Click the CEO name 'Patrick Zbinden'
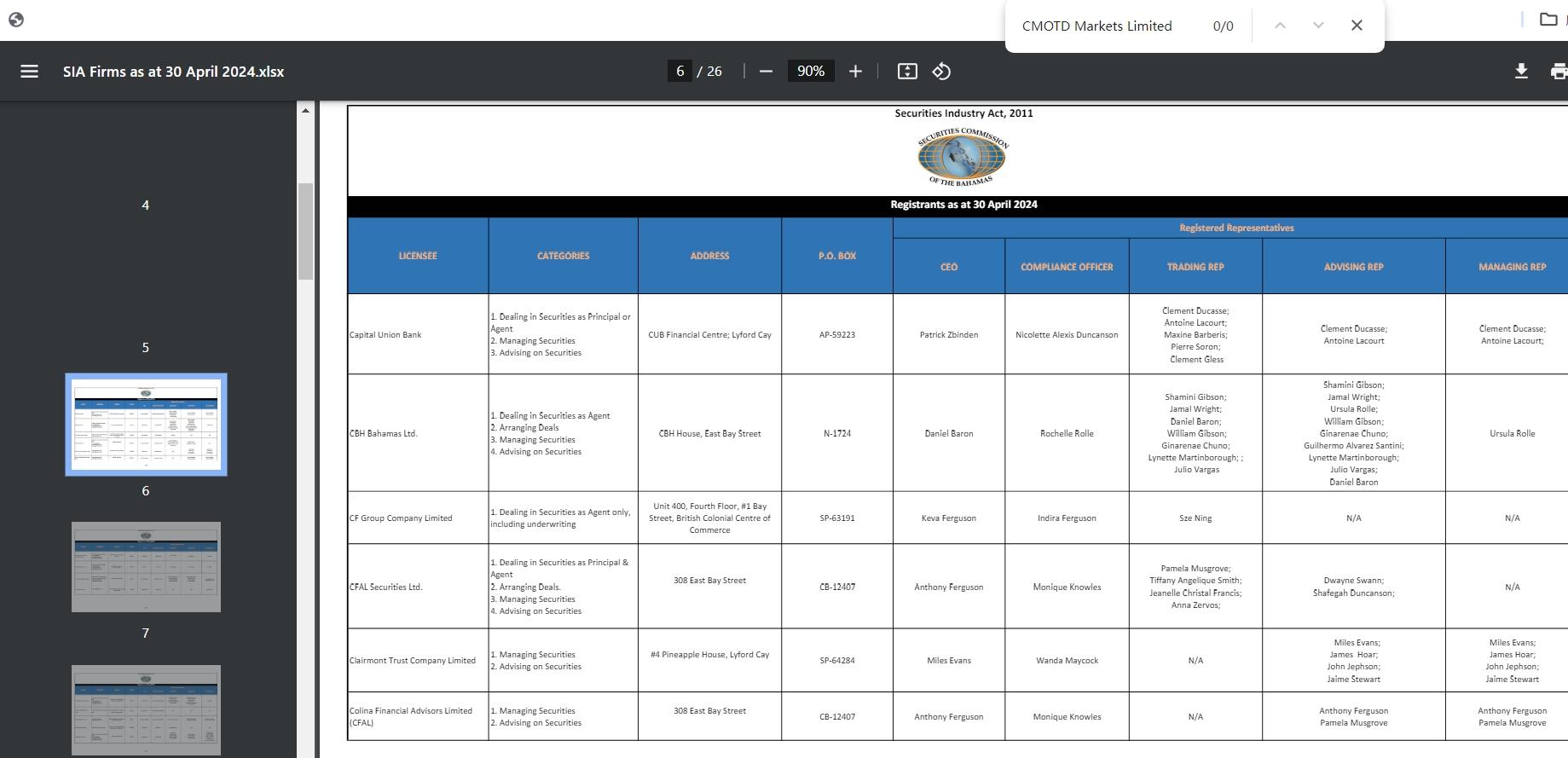 (949, 335)
